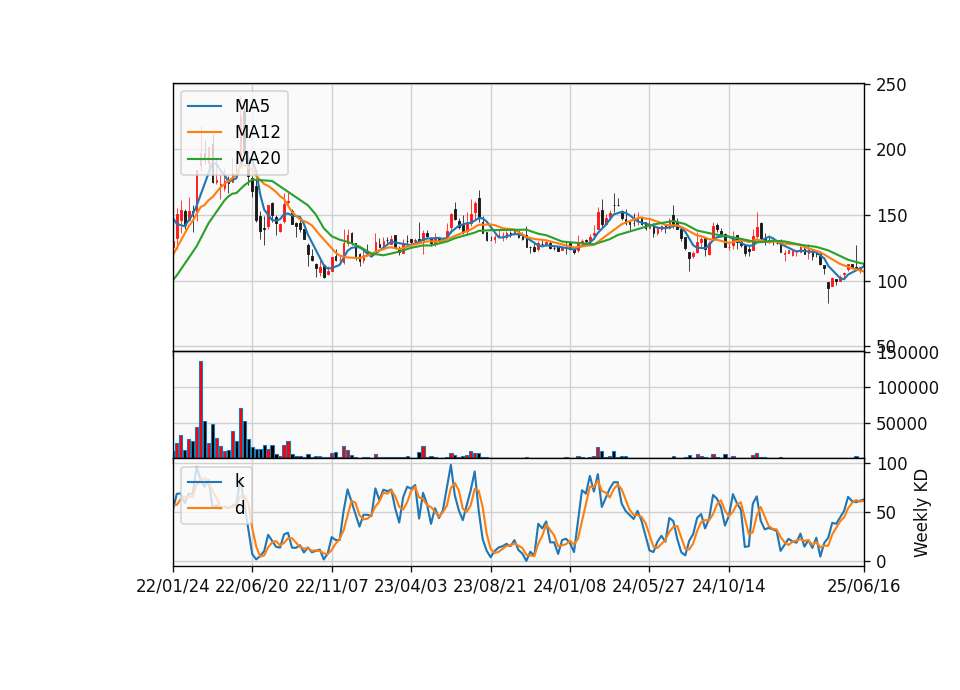Click the blue MA5 legend line sample
The width and height of the screenshot is (960, 690).
click(x=204, y=106)
